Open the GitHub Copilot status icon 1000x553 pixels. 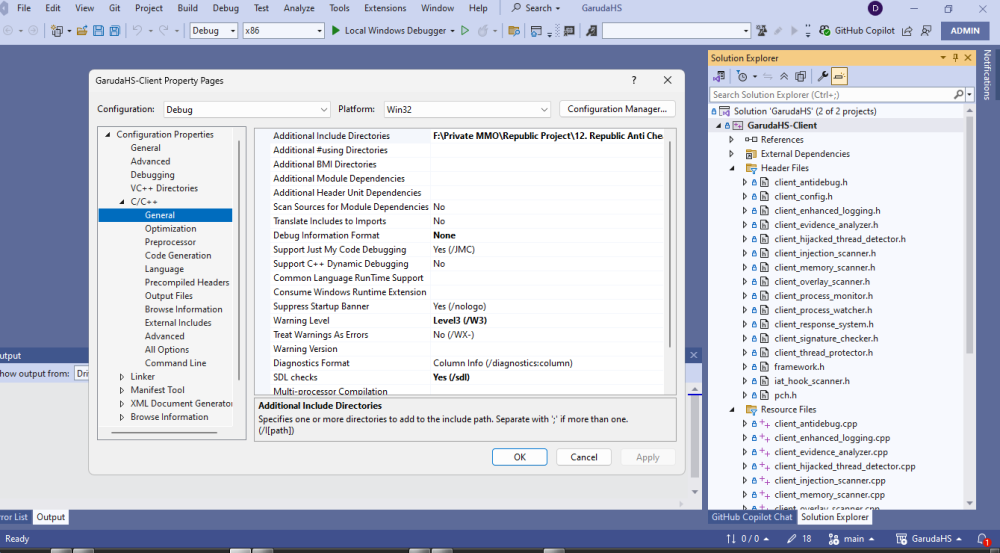[x=825, y=31]
